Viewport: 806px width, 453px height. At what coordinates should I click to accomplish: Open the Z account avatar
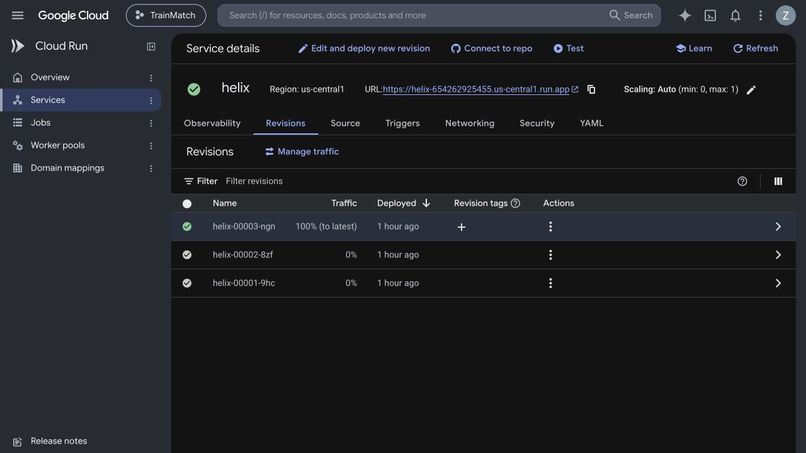click(785, 15)
